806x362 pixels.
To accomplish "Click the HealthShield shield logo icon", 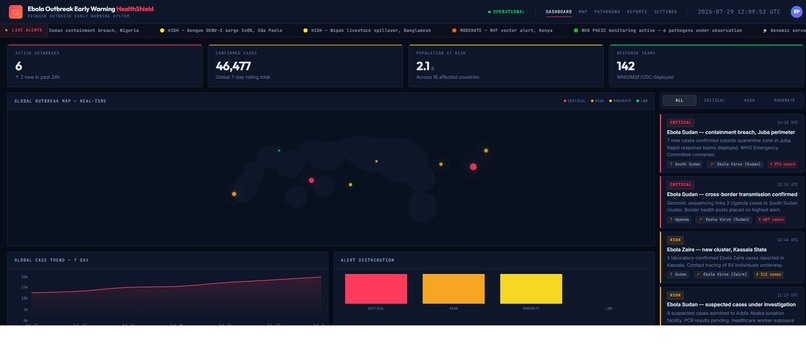I will coord(15,11).
